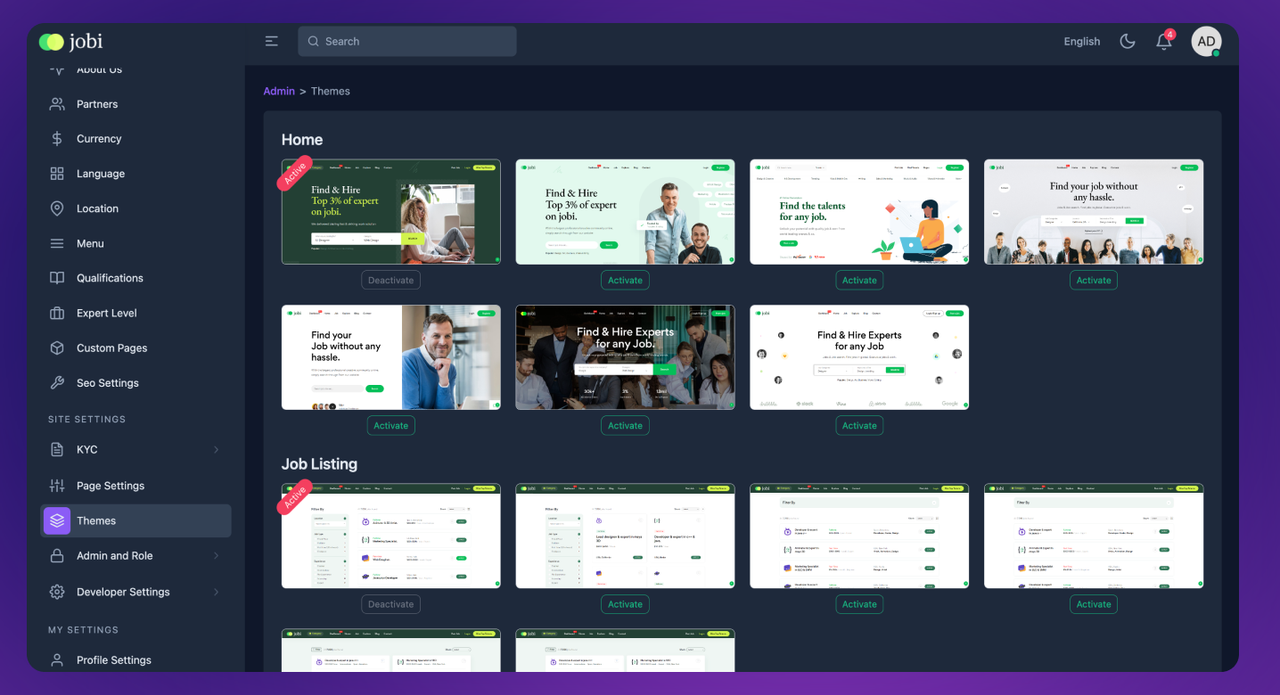The height and width of the screenshot is (695, 1280).
Task: Activate the 'Find your Job without any hassle' man theme
Action: pos(391,425)
